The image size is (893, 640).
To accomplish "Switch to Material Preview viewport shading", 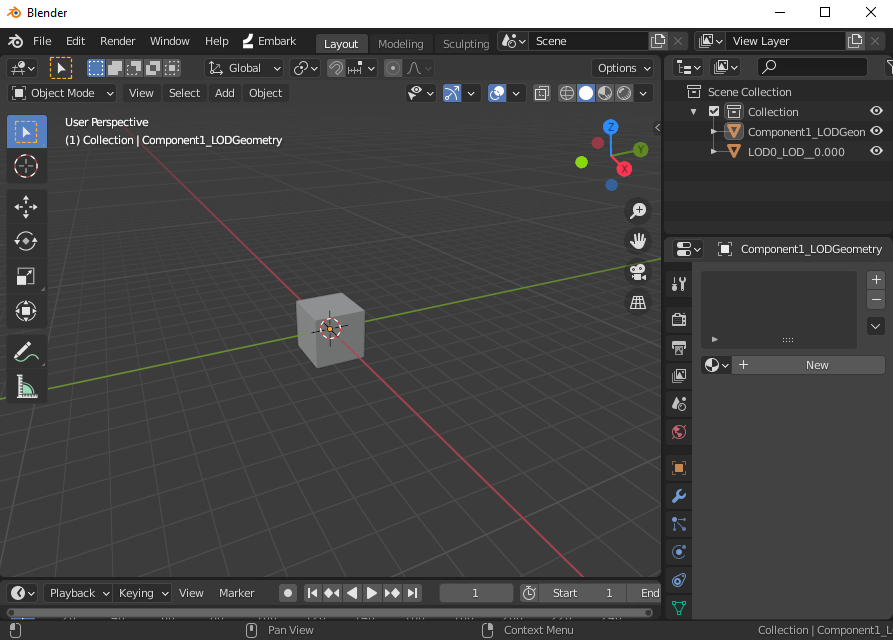I will [603, 92].
